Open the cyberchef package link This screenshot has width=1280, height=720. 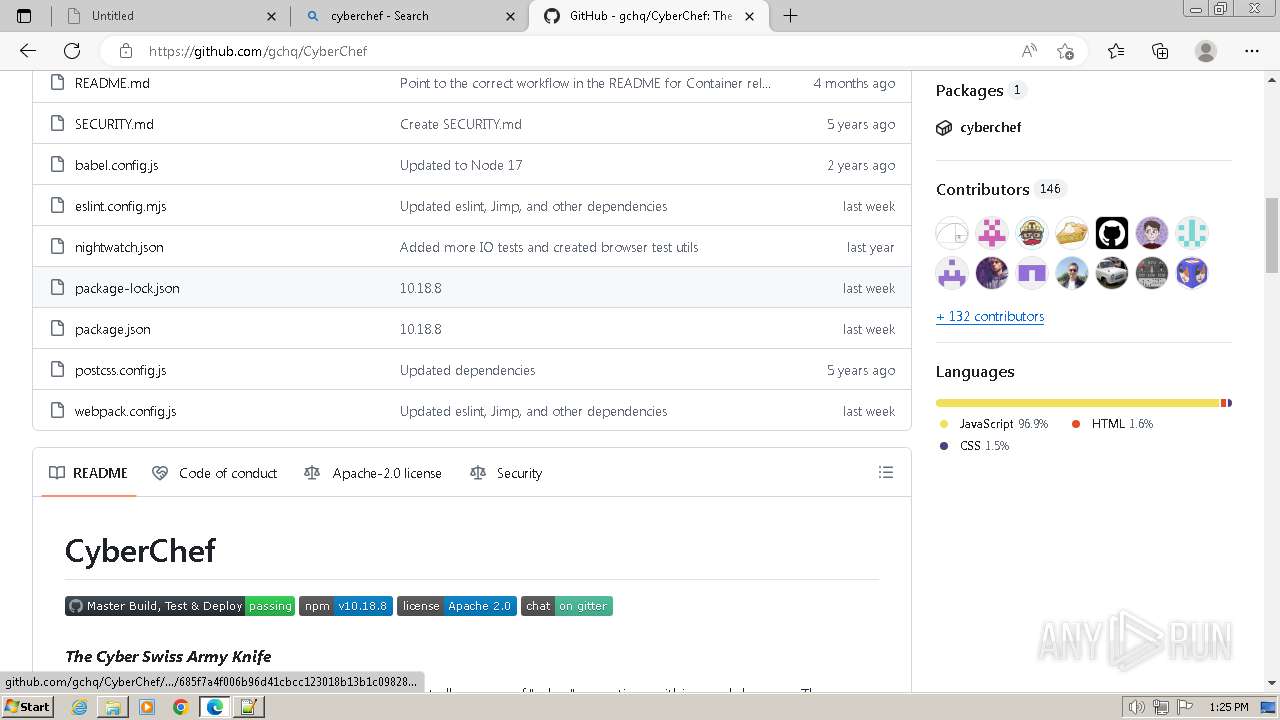click(990, 127)
